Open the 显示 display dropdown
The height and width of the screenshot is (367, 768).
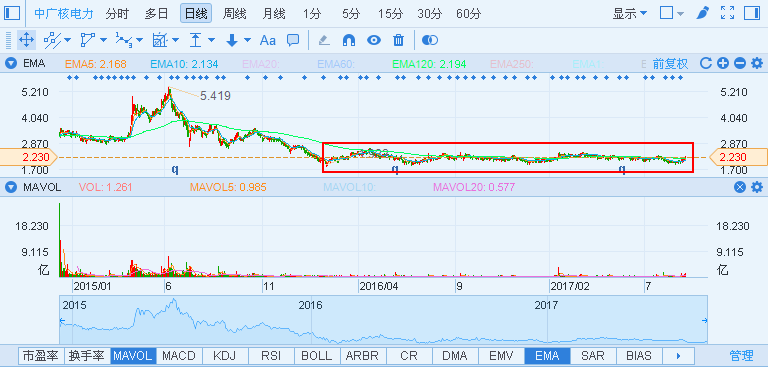[x=630, y=13]
